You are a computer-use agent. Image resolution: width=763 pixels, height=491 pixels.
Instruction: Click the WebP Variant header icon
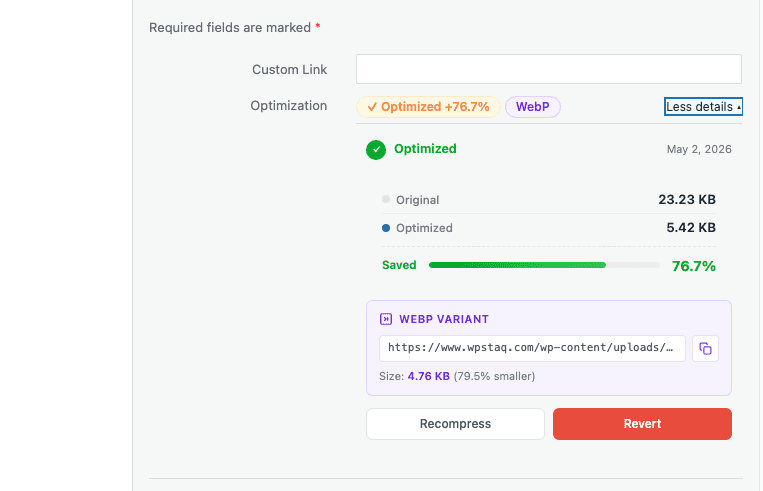point(386,319)
